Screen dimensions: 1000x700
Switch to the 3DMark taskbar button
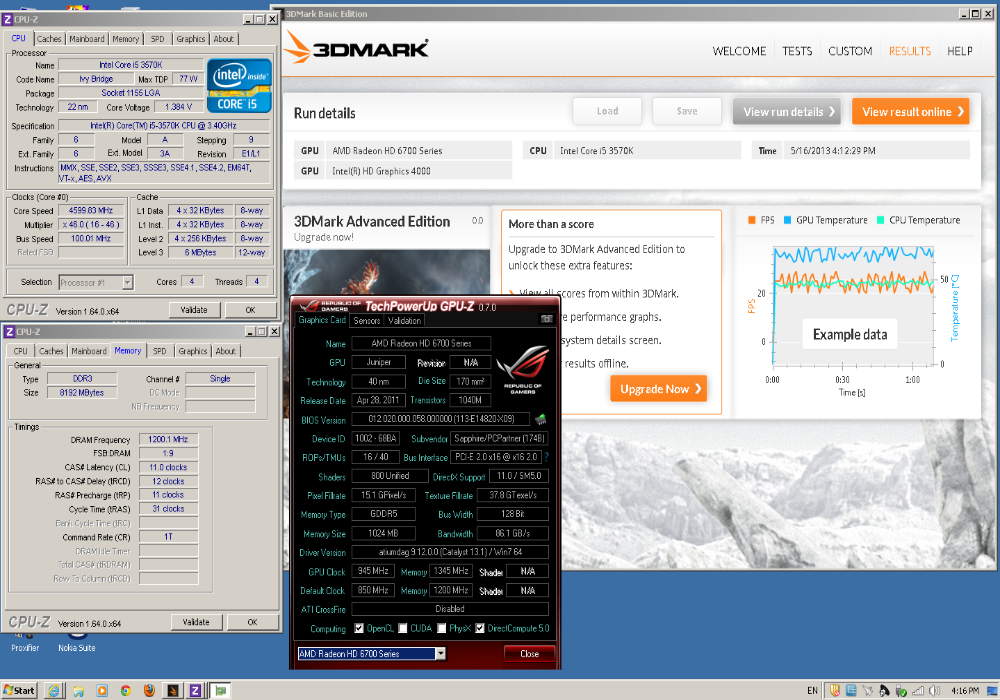(173, 690)
